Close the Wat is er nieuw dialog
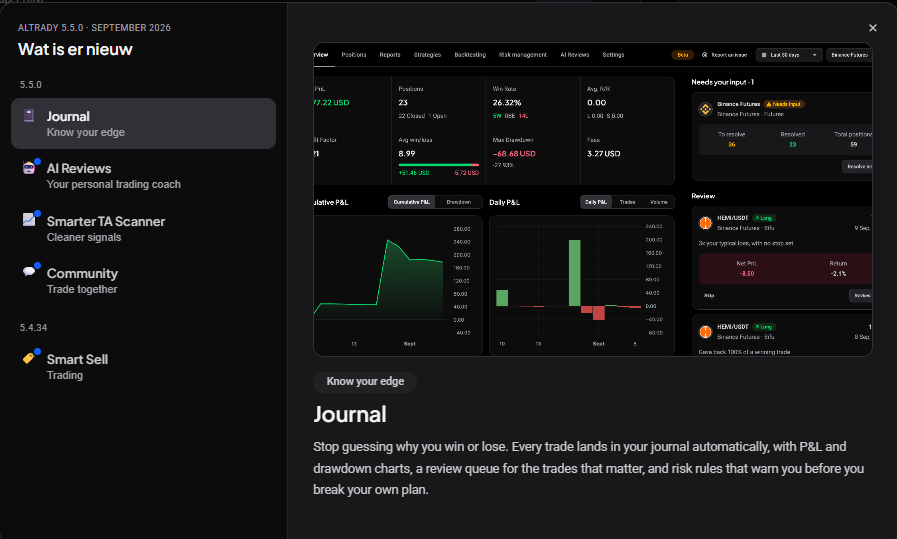897x539 pixels. coord(872,27)
